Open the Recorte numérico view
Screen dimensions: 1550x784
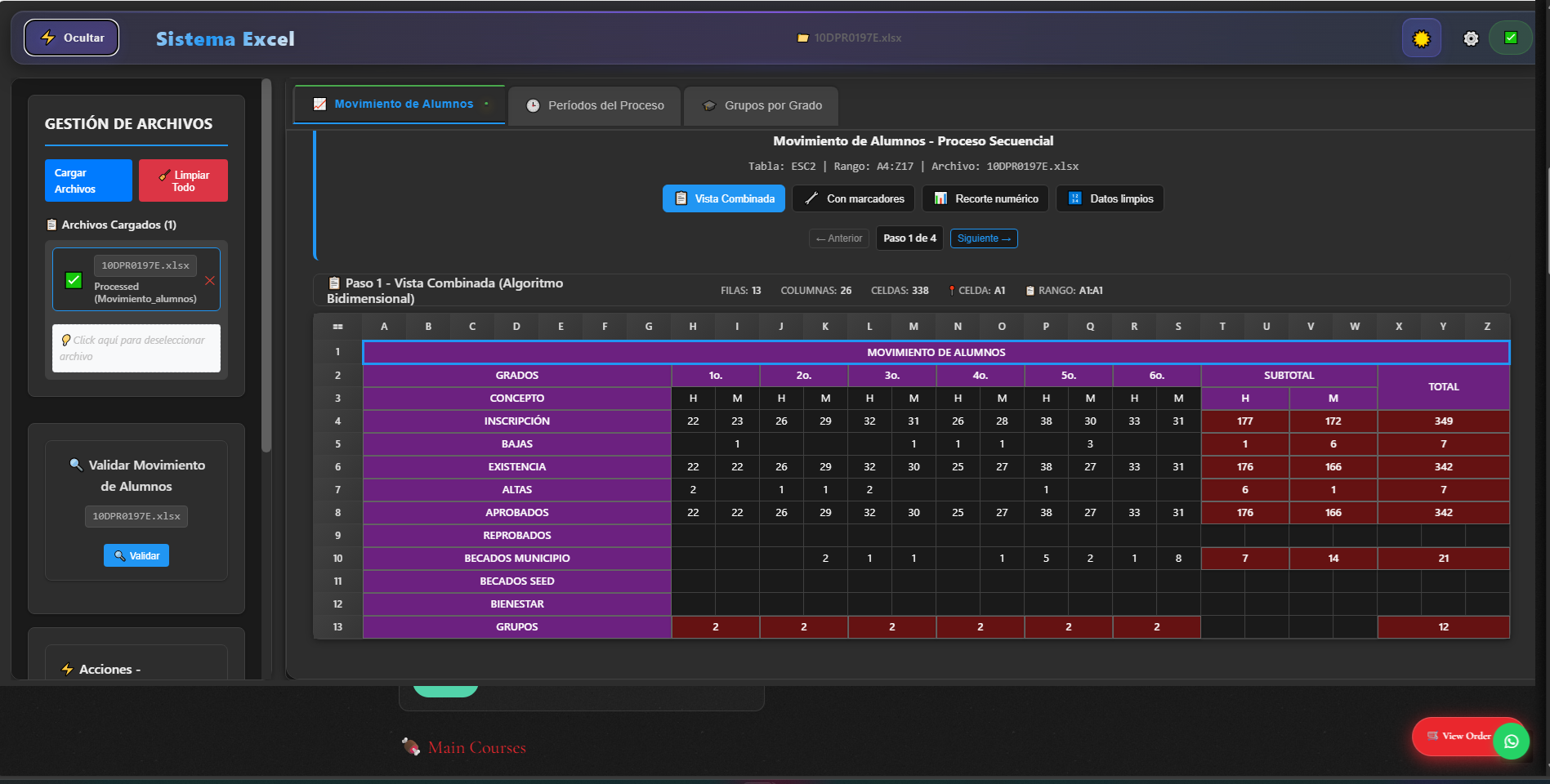tap(985, 198)
